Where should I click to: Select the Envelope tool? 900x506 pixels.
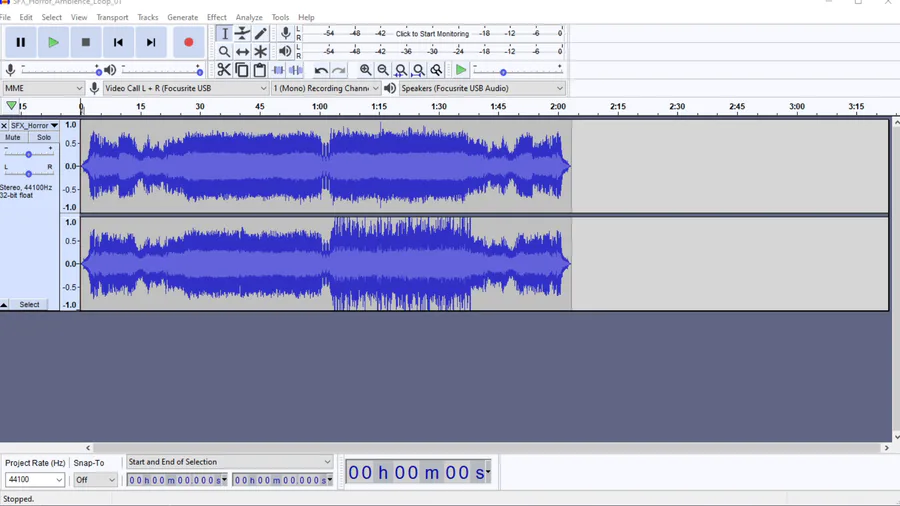click(x=243, y=34)
